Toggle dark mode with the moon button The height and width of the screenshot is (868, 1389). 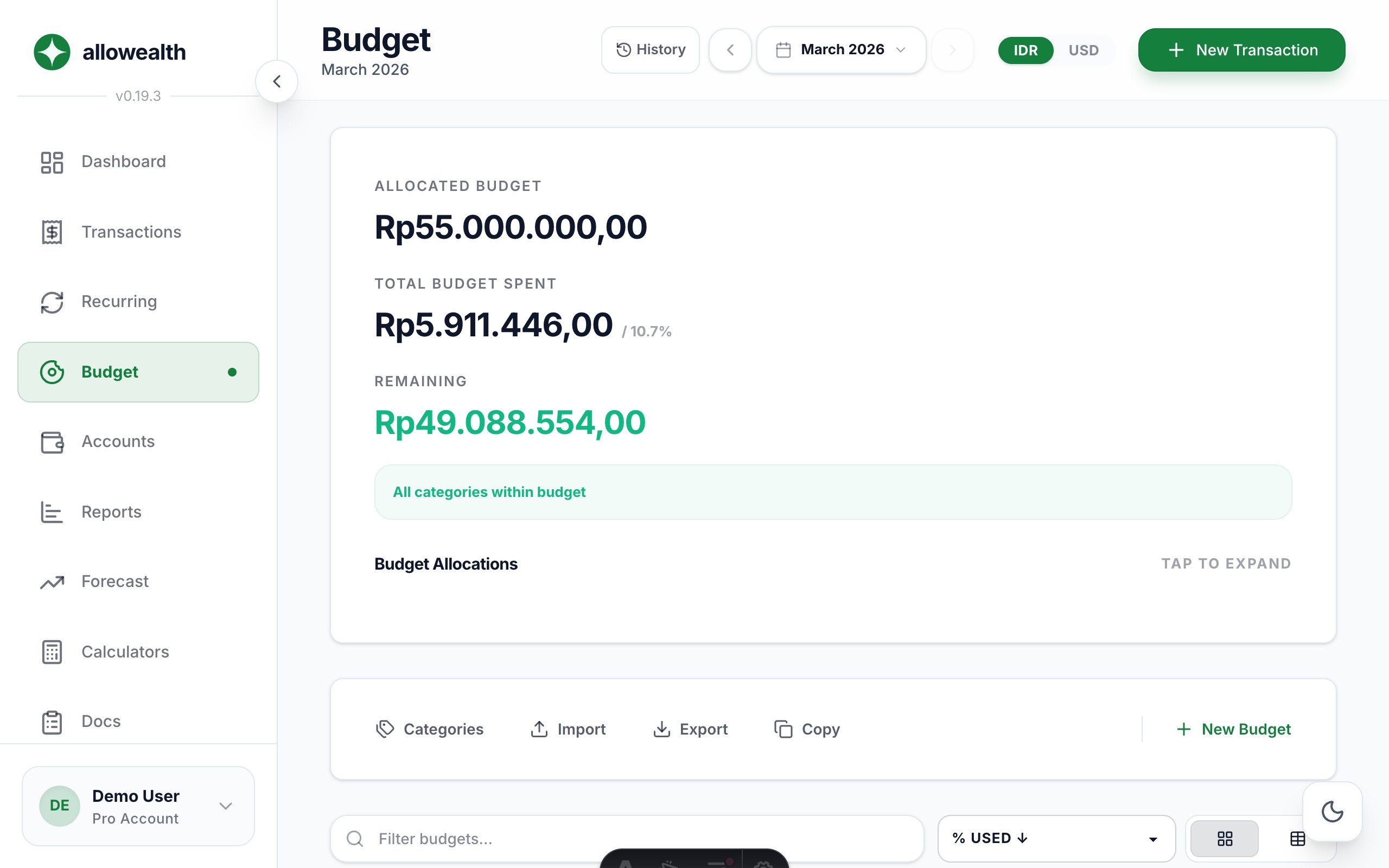tap(1334, 812)
